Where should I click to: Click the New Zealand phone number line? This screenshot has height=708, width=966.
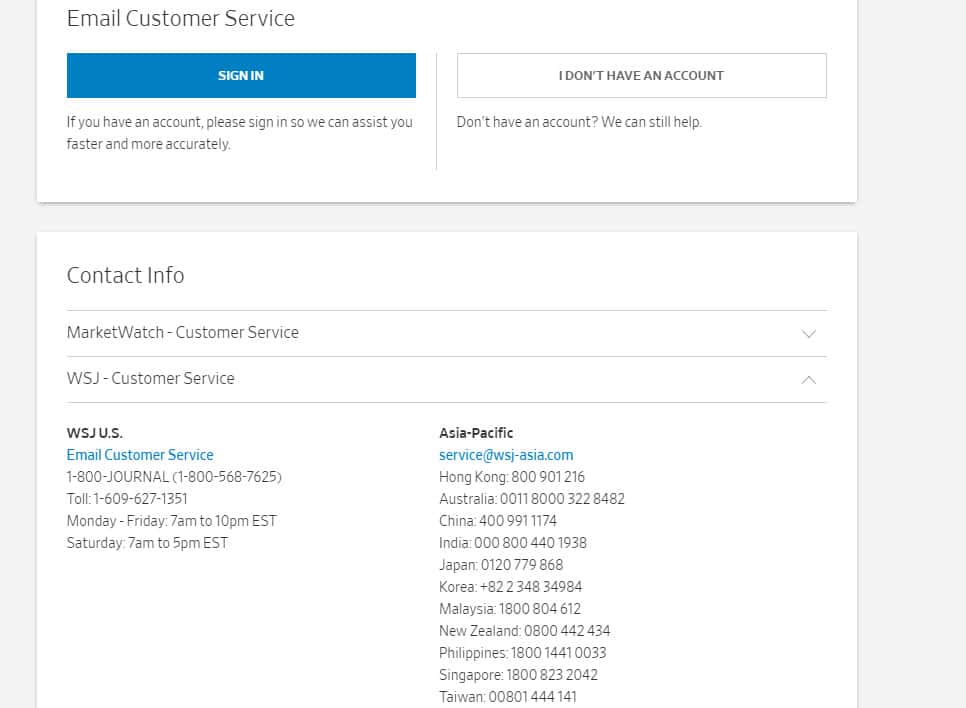pyautogui.click(x=524, y=631)
